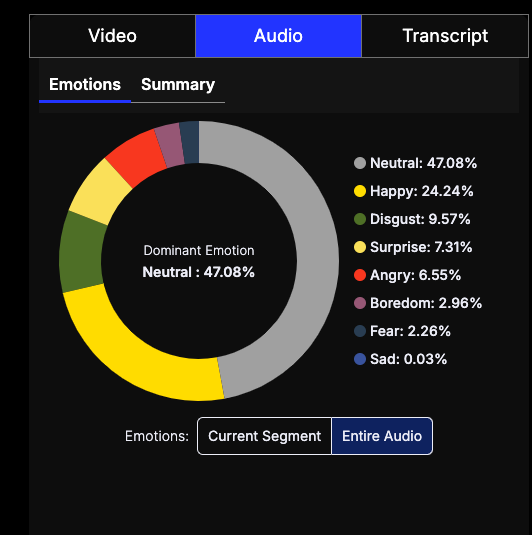Click the Surprise pale yellow legend dot
The width and height of the screenshot is (532, 535).
[360, 247]
